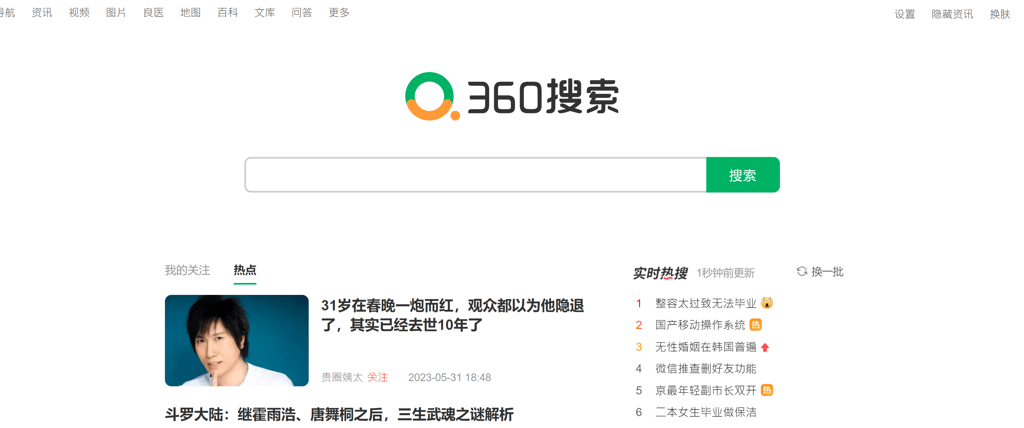Click the timestamp 2023-05-31 18:48
Viewport: 1024px width, 428px height.
[449, 377]
